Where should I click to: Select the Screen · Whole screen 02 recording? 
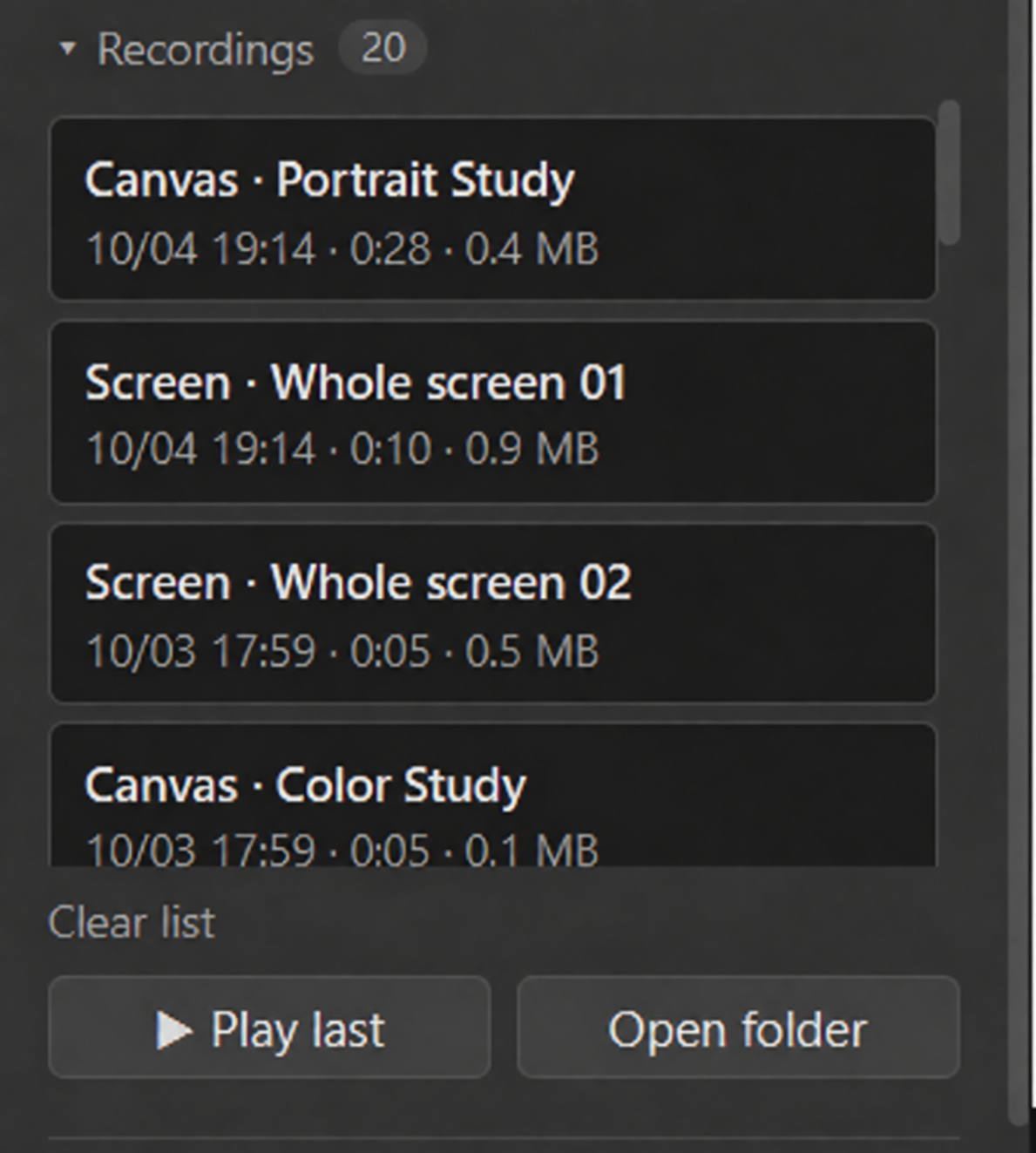[493, 614]
